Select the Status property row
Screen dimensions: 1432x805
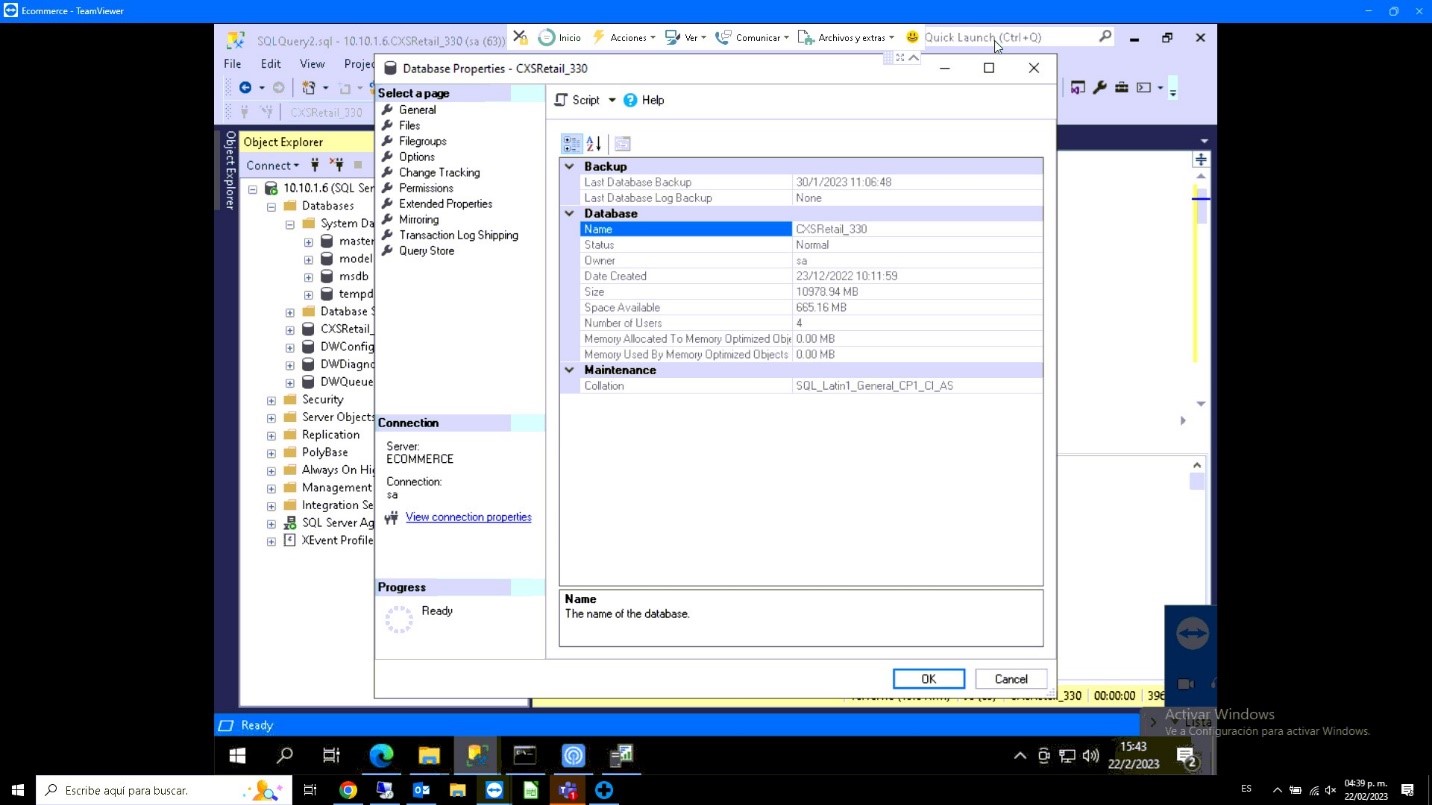pos(811,245)
